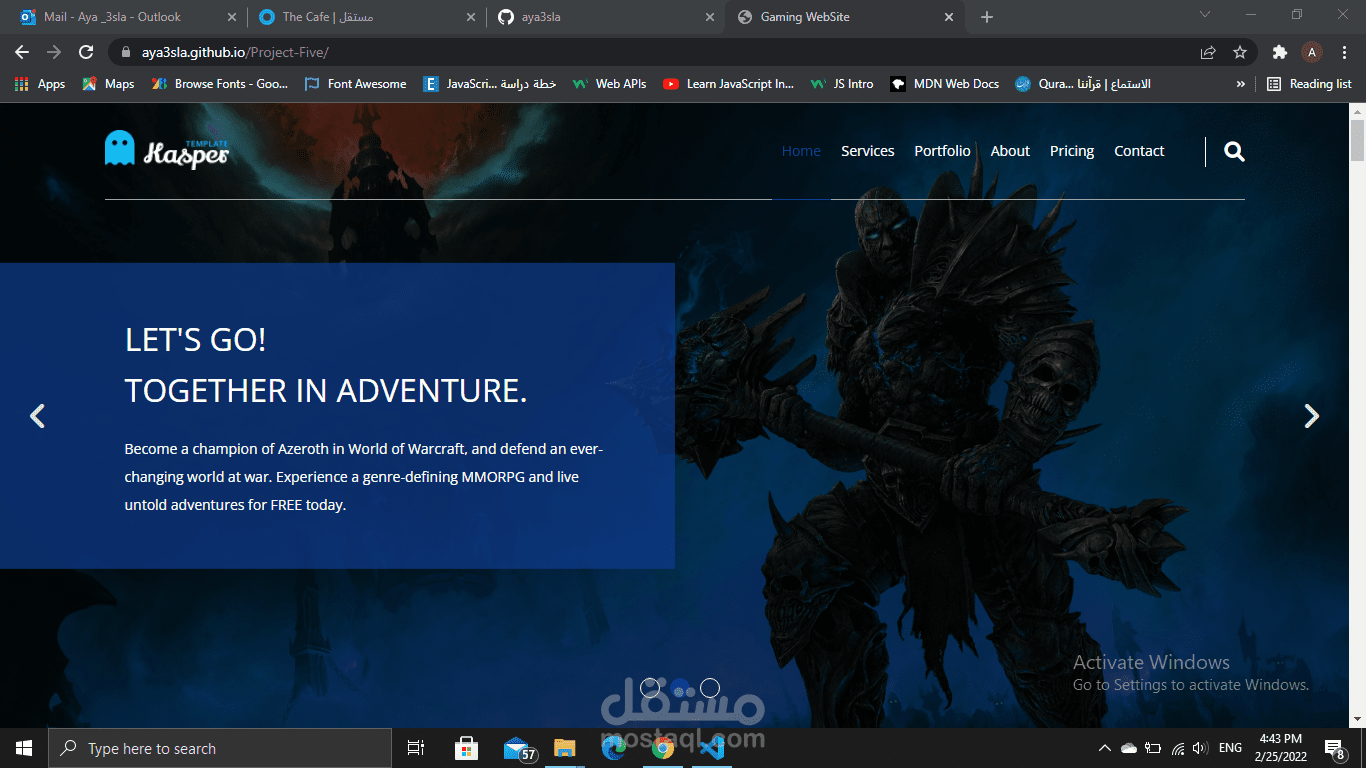Screen dimensions: 1366x768
Task: Select Portfolio in the navigation menu
Action: pyautogui.click(x=941, y=151)
